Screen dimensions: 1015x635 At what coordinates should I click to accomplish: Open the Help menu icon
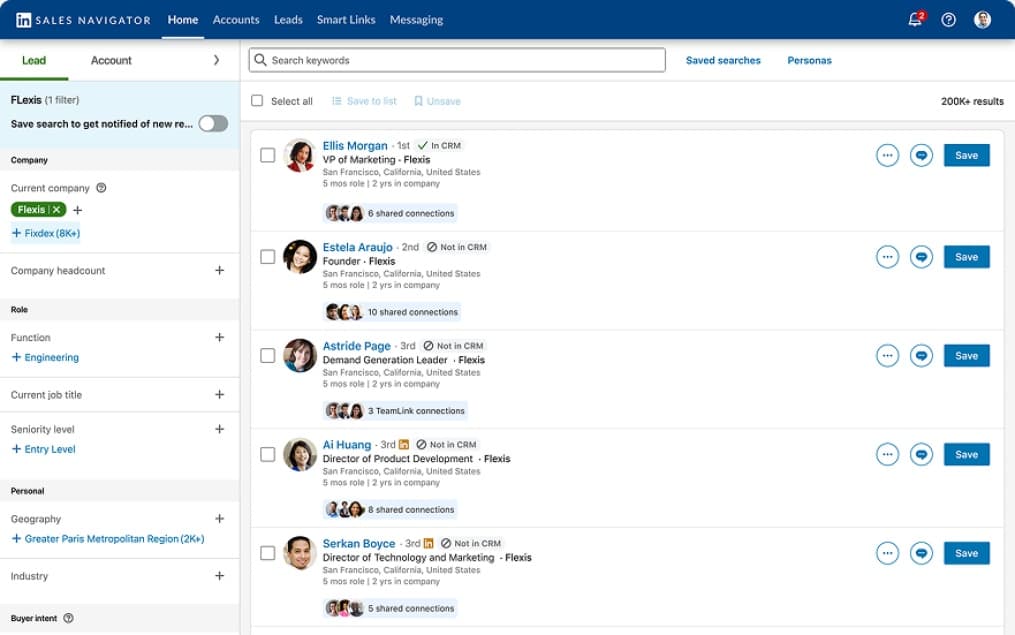click(x=948, y=19)
